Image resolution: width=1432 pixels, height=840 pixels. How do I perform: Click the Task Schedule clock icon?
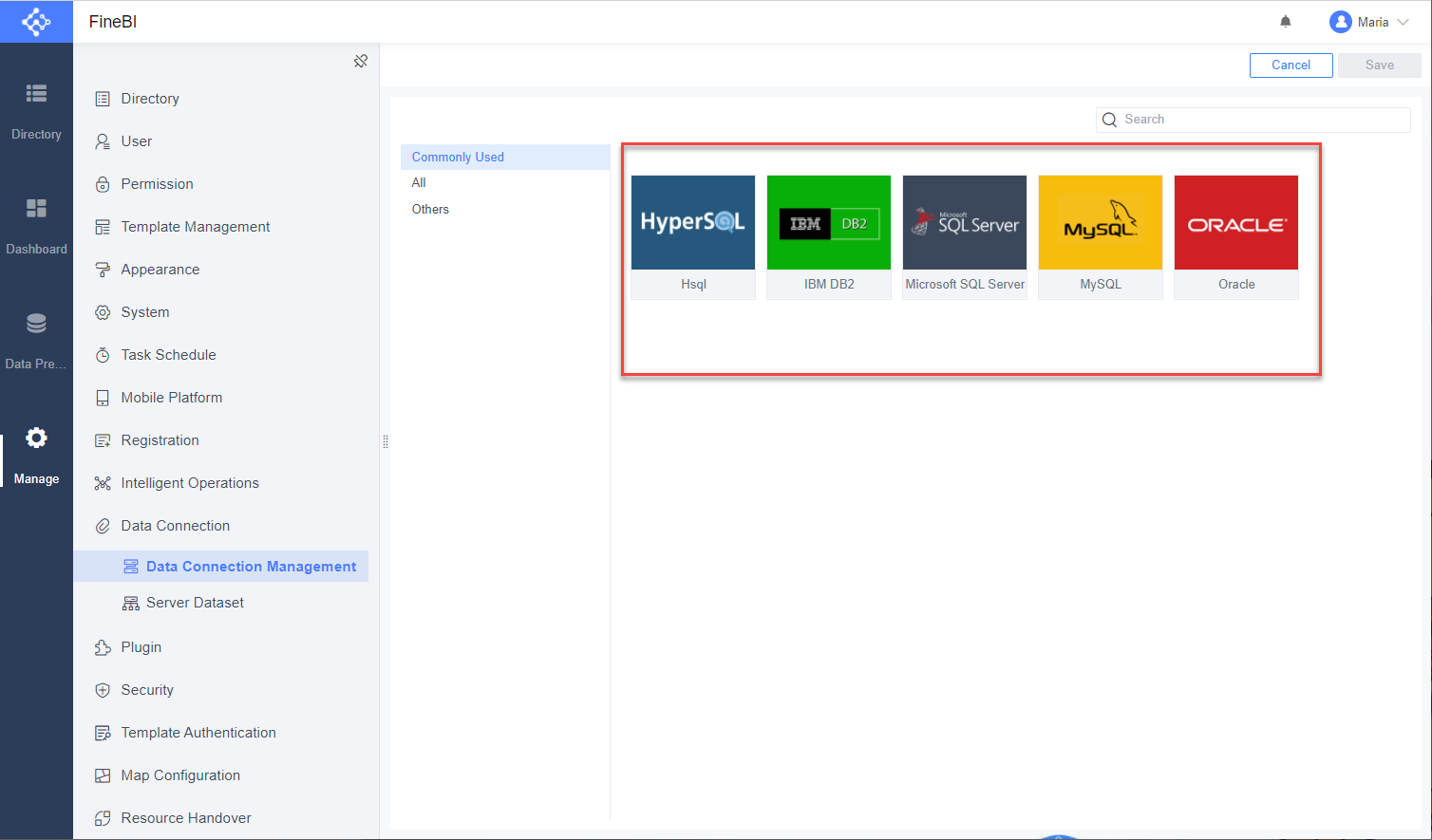(167, 354)
